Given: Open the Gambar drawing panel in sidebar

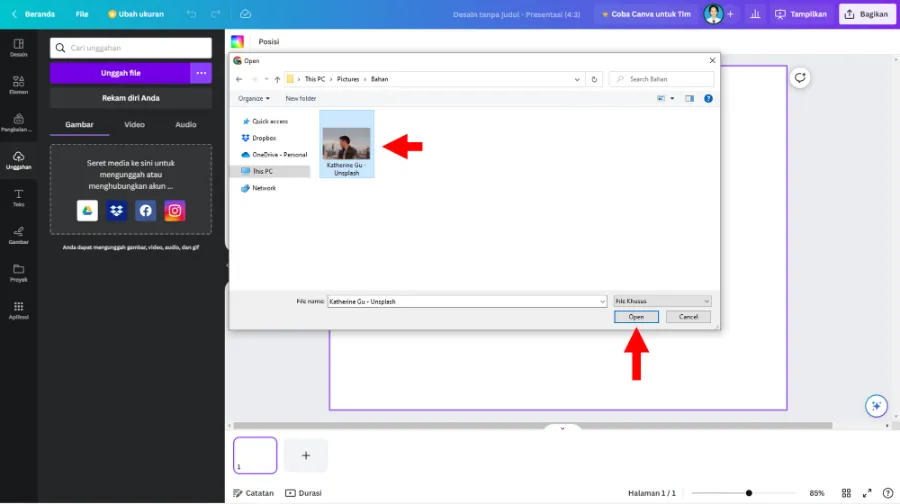Looking at the screenshot, I should pos(18,235).
